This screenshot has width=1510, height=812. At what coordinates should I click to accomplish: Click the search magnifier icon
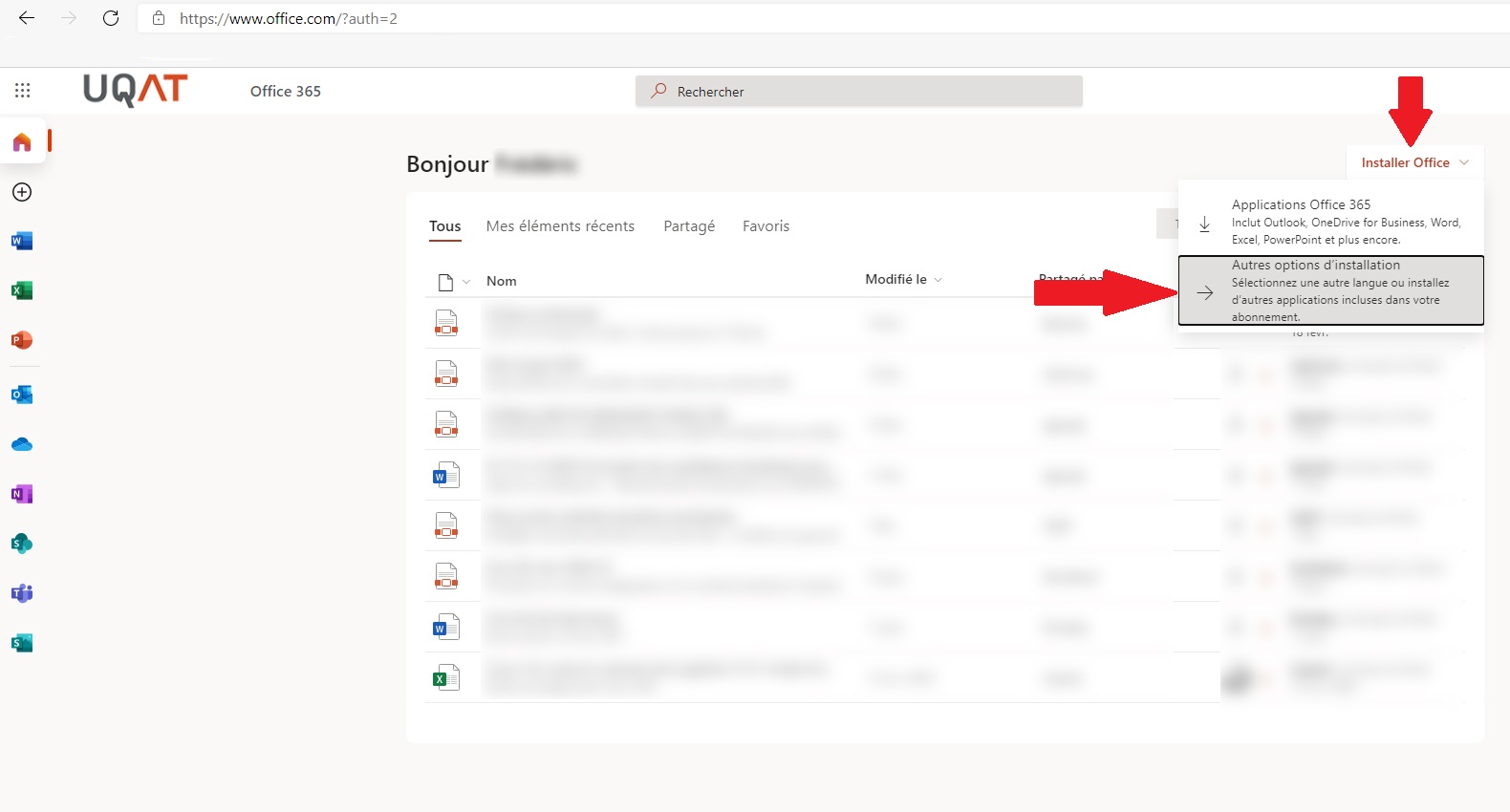pyautogui.click(x=658, y=91)
